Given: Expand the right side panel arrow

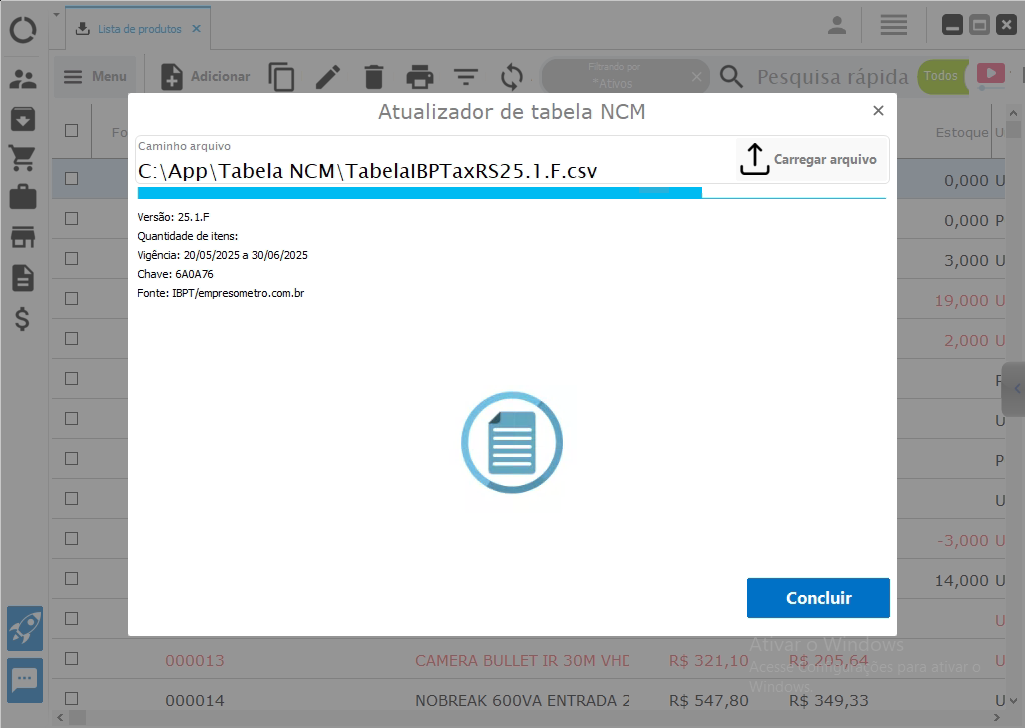Looking at the screenshot, I should point(1016,389).
